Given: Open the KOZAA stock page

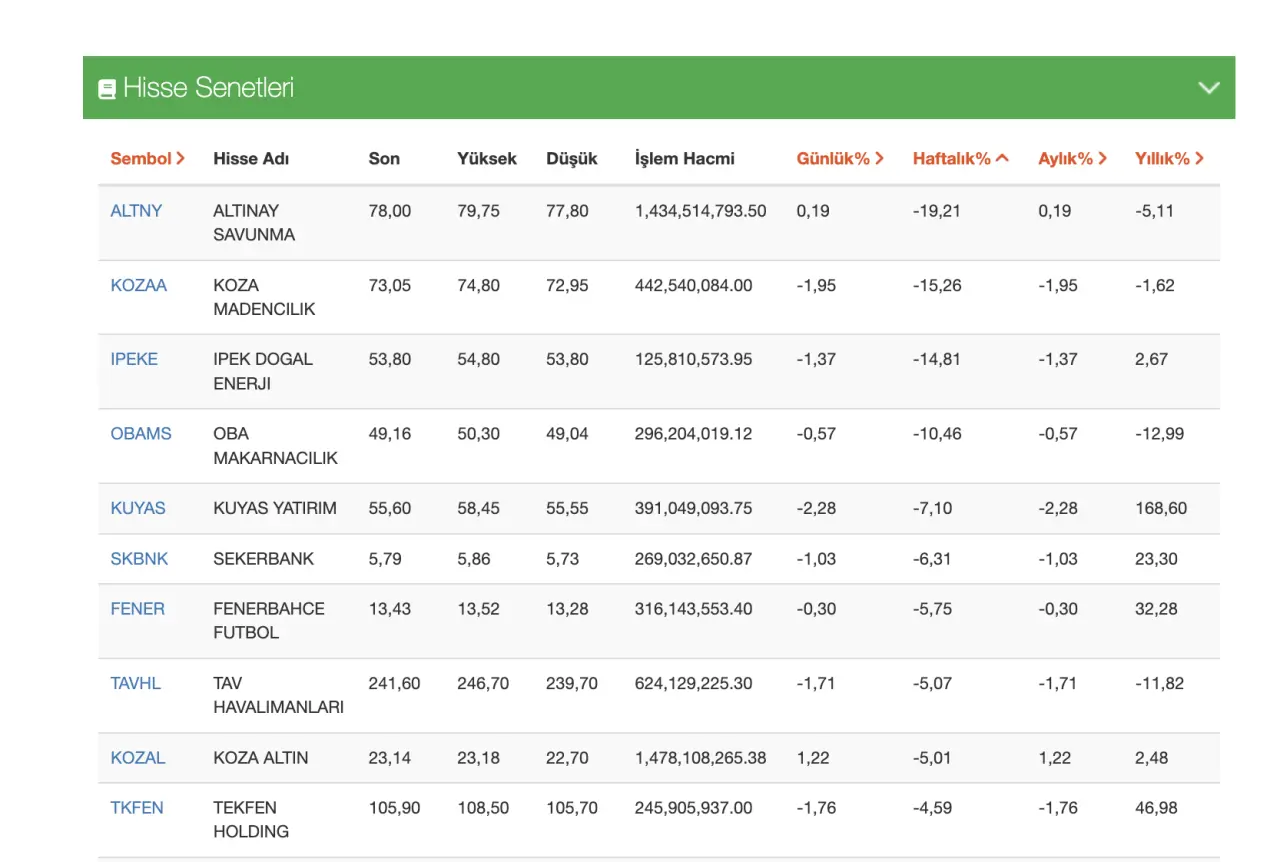Looking at the screenshot, I should coord(139,285).
